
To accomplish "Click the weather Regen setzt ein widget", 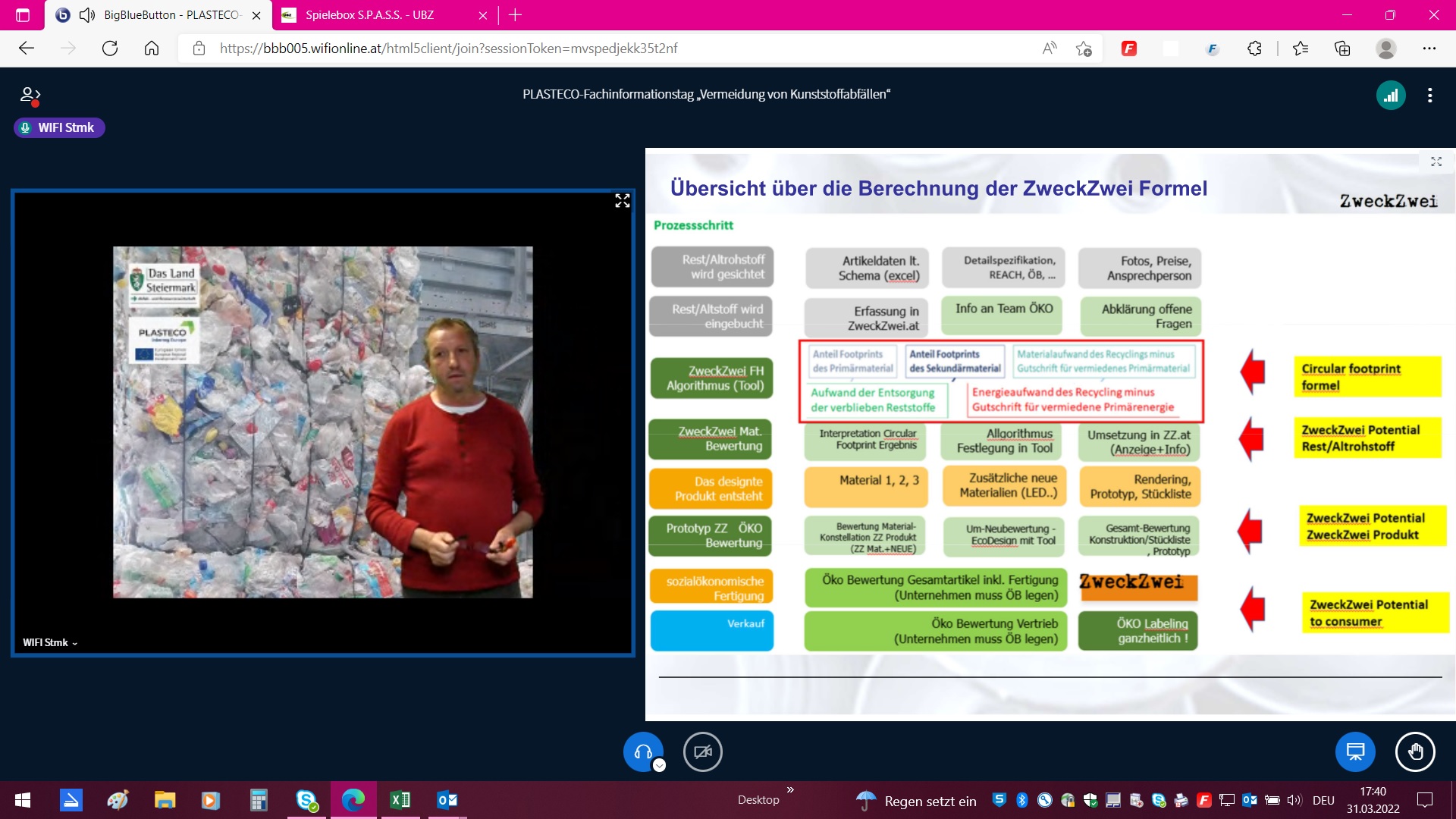I will point(916,801).
